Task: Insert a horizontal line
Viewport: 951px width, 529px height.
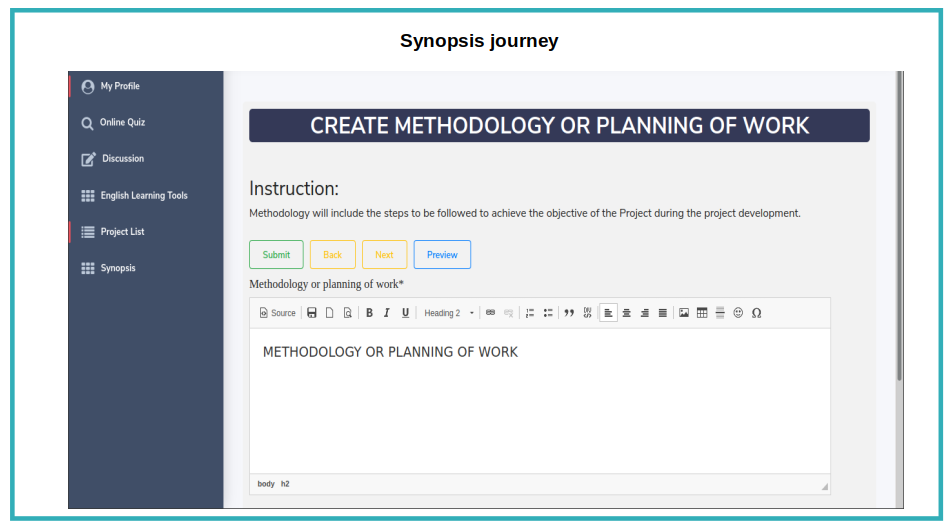Action: click(720, 313)
